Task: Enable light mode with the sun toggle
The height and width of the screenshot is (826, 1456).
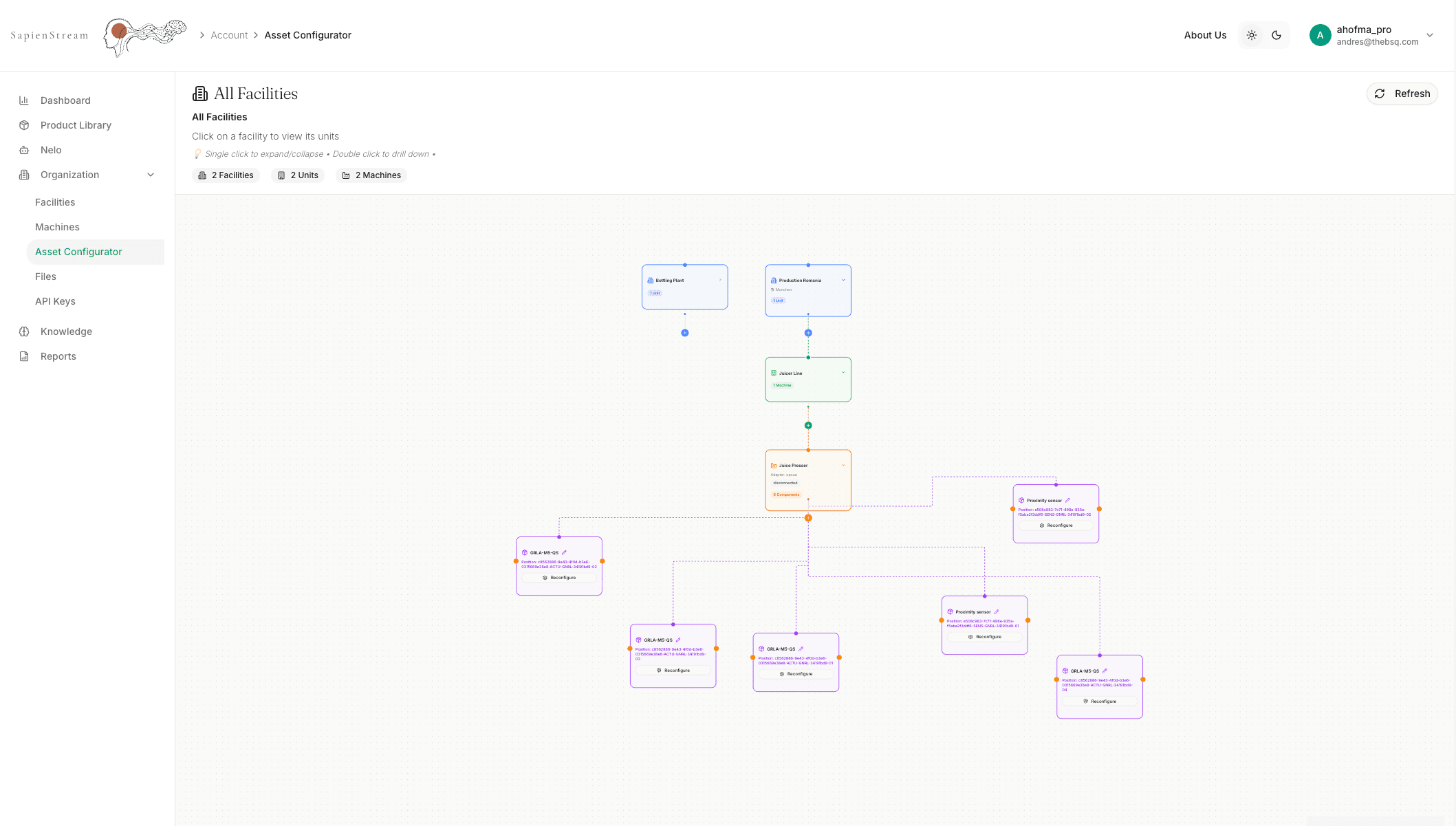Action: 1251,35
